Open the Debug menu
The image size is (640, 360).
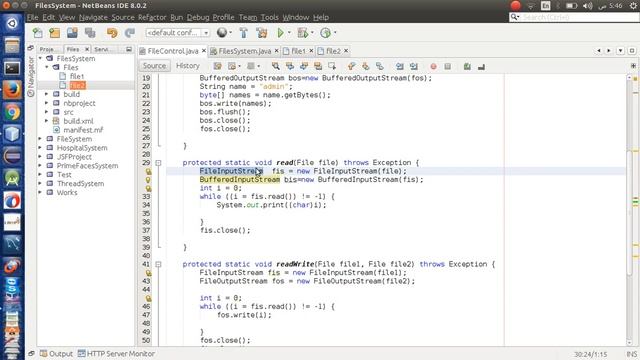coord(198,18)
